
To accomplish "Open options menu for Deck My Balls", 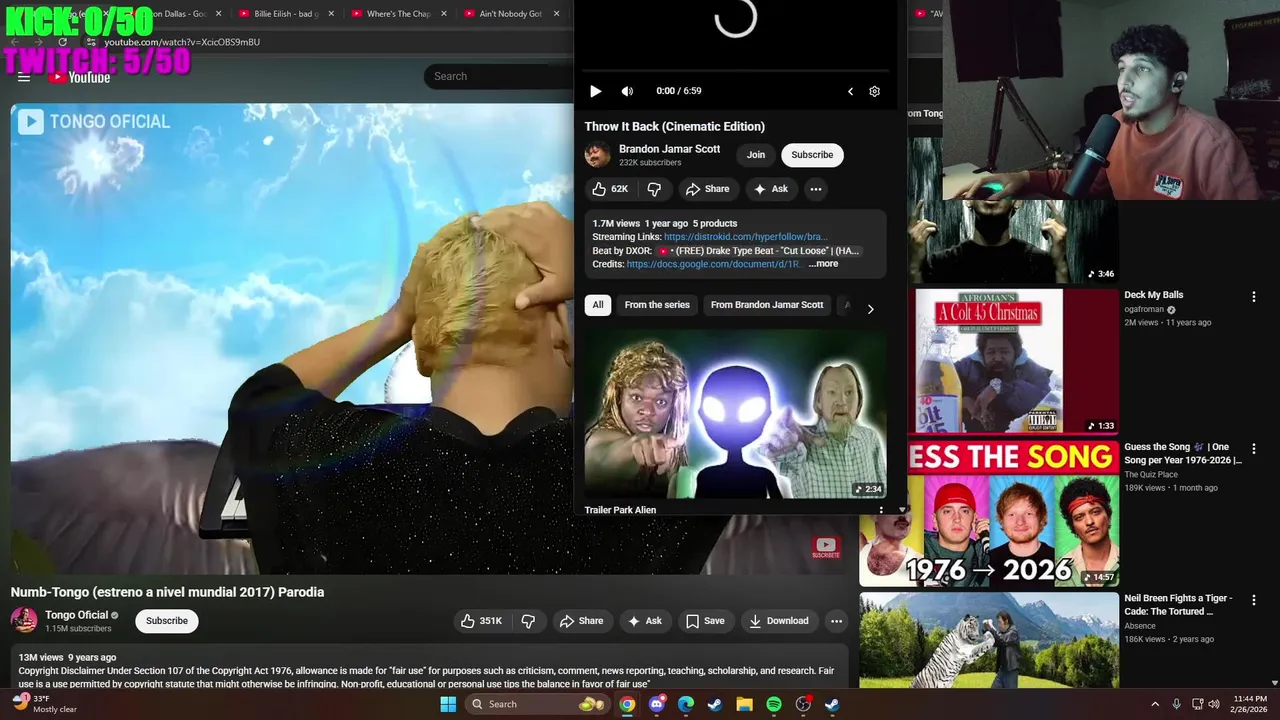I will [1253, 297].
